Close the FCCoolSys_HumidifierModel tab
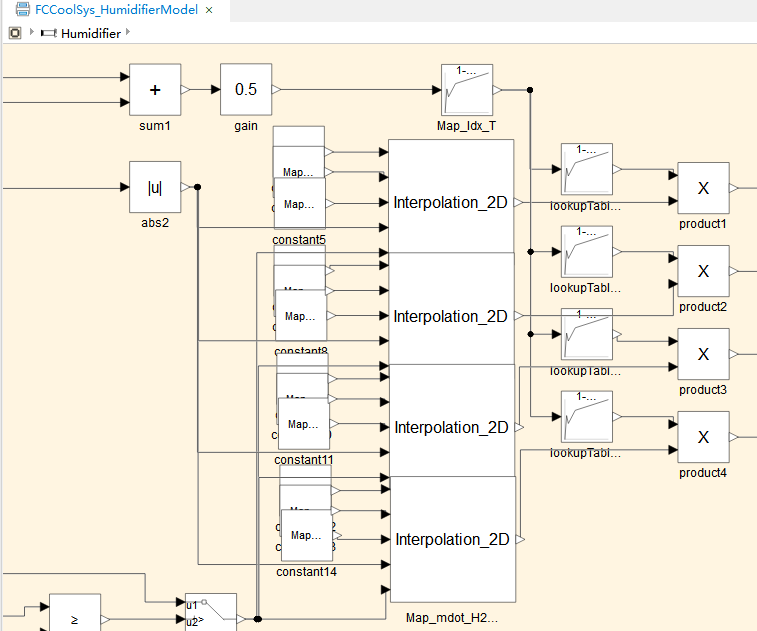Screen dimensions: 757x631 click(x=209, y=10)
